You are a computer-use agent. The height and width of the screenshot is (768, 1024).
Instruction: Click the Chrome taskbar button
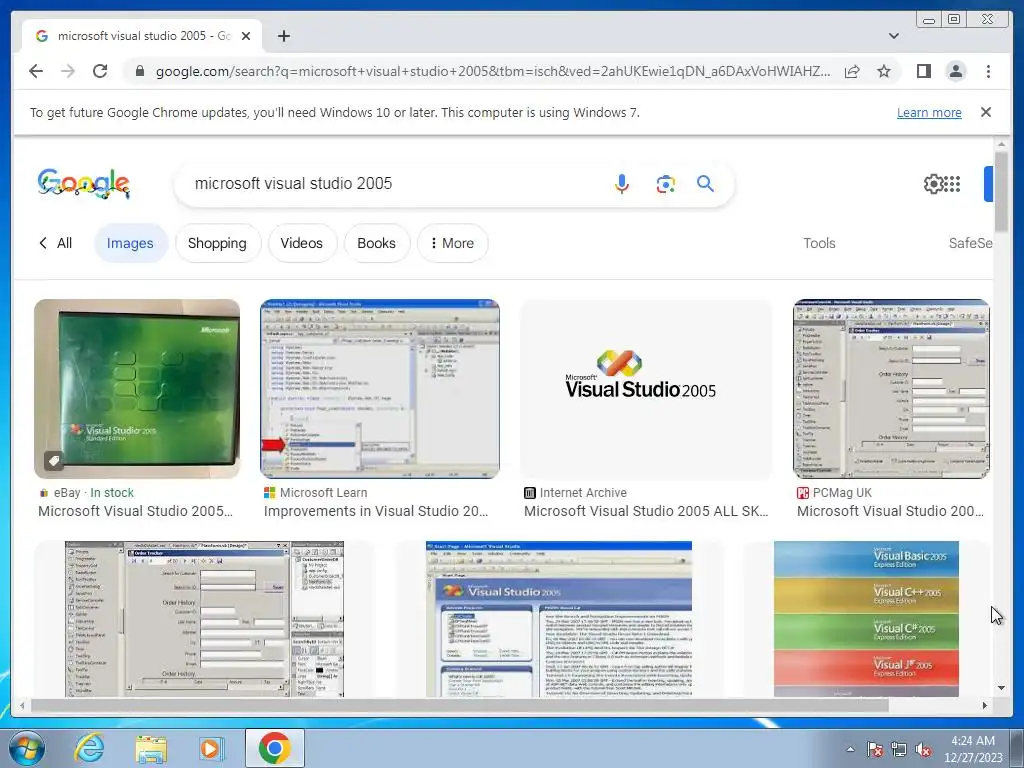point(274,748)
